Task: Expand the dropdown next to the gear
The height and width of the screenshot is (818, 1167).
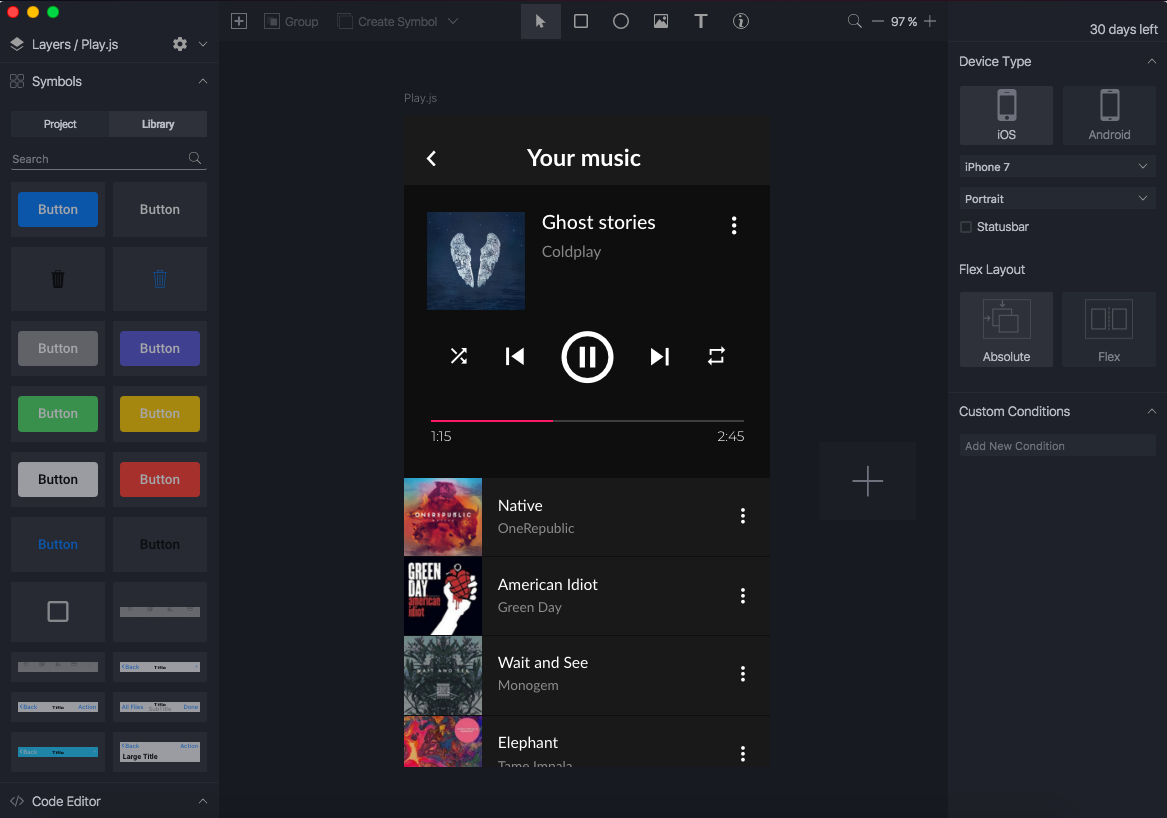Action: coord(202,44)
